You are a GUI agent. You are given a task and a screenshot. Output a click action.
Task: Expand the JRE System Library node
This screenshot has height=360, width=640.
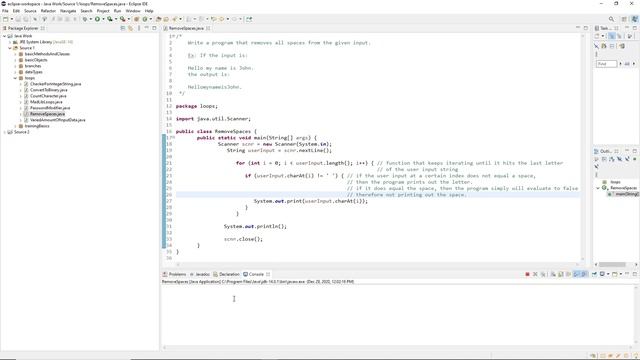[x=10, y=42]
